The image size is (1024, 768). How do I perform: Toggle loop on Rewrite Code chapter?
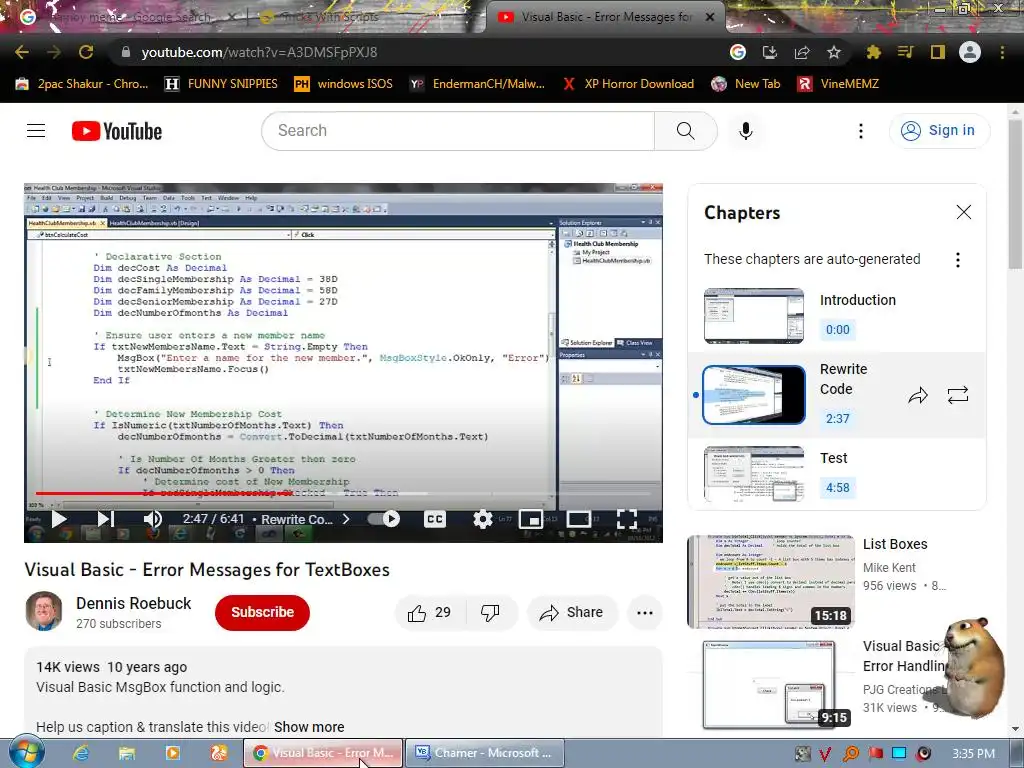pos(957,395)
